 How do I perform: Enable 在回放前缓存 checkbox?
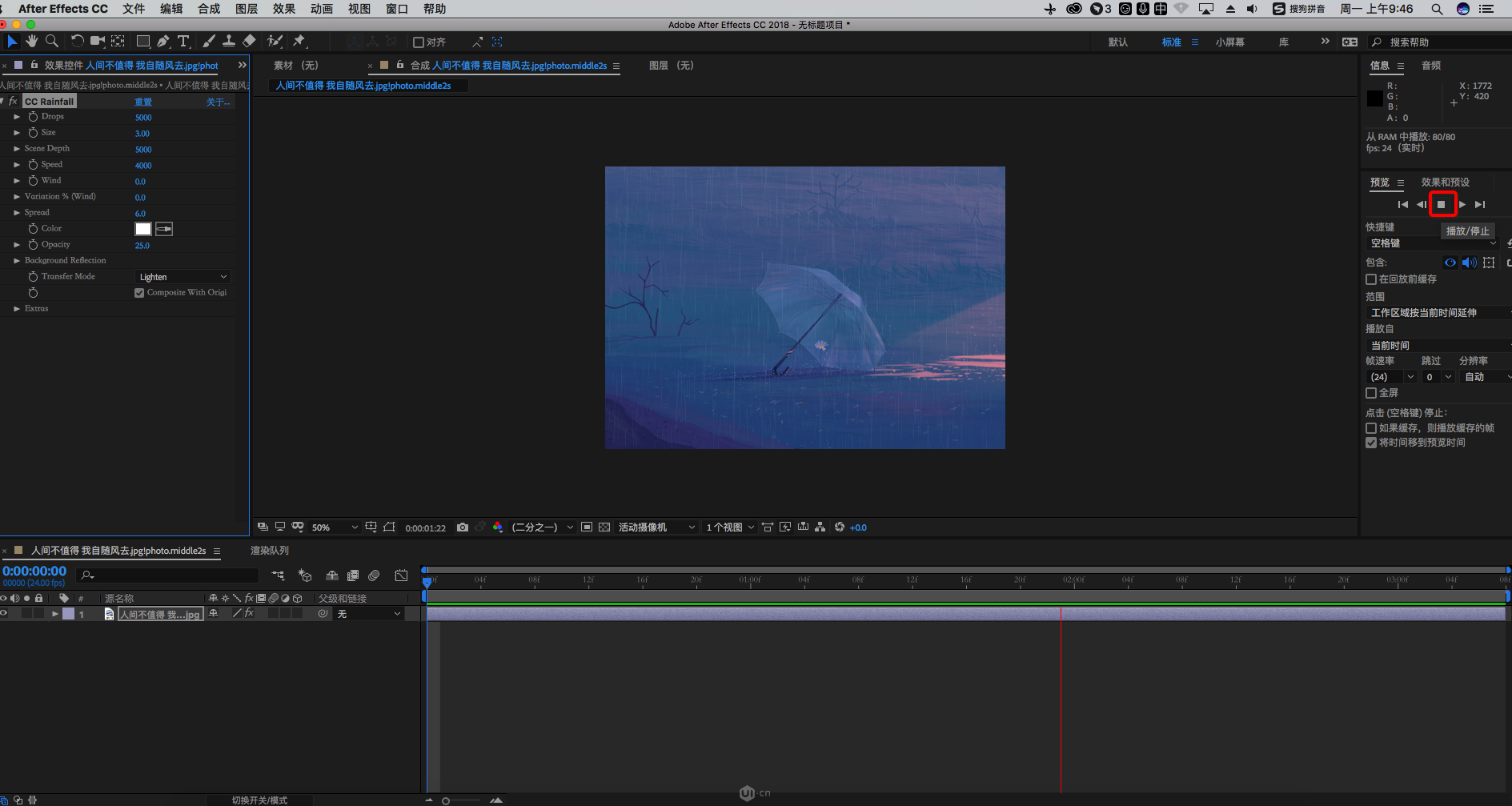point(1371,279)
